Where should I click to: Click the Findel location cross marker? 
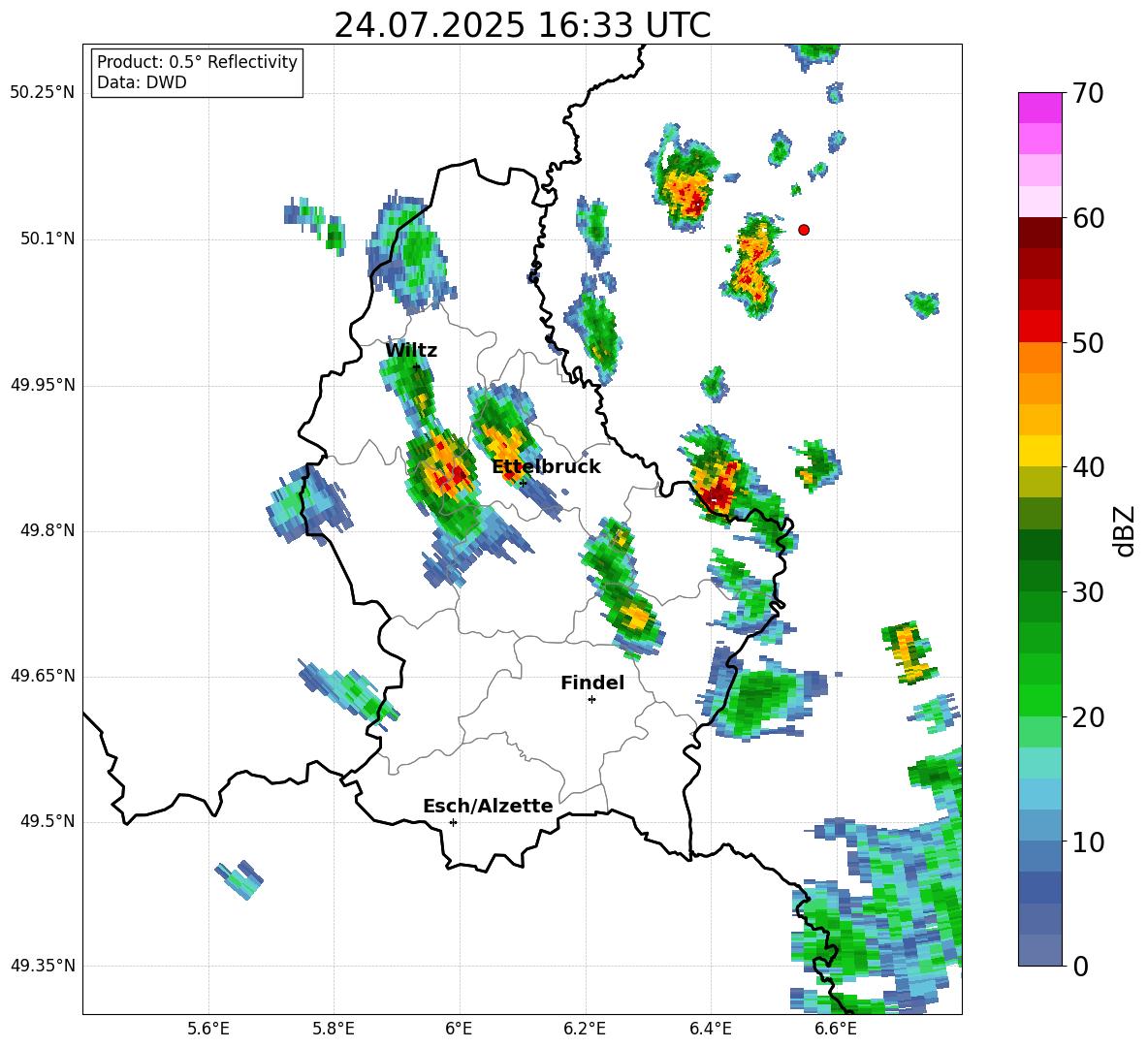pos(591,700)
